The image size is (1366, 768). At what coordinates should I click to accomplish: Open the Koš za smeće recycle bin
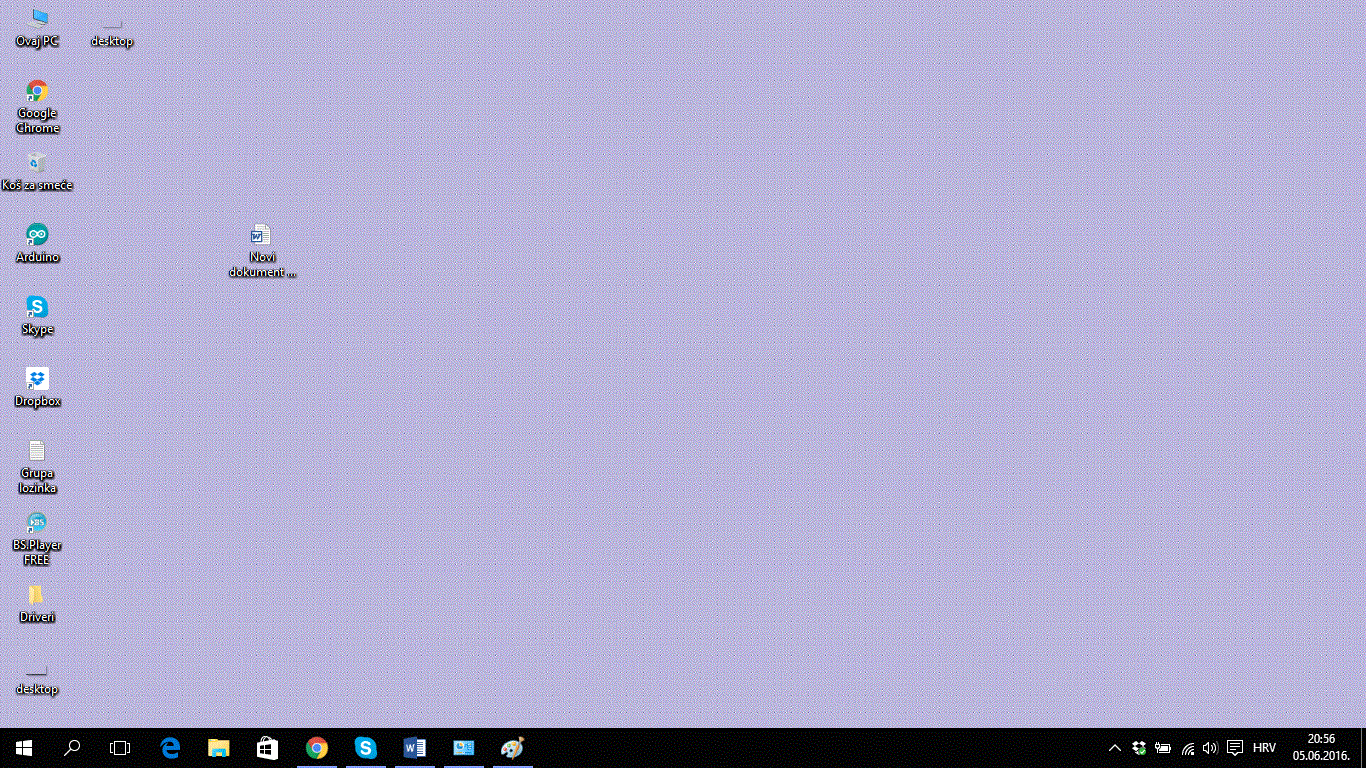(x=37, y=168)
